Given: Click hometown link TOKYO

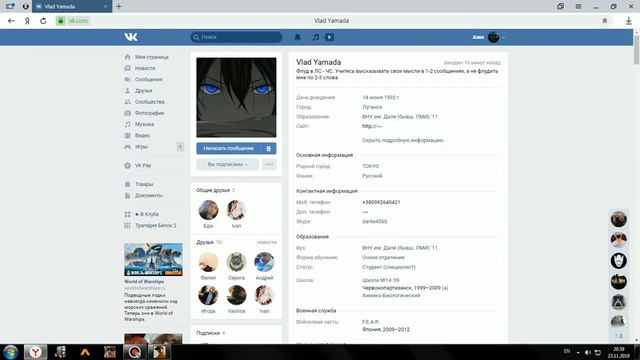Looking at the screenshot, I should click(x=371, y=166).
